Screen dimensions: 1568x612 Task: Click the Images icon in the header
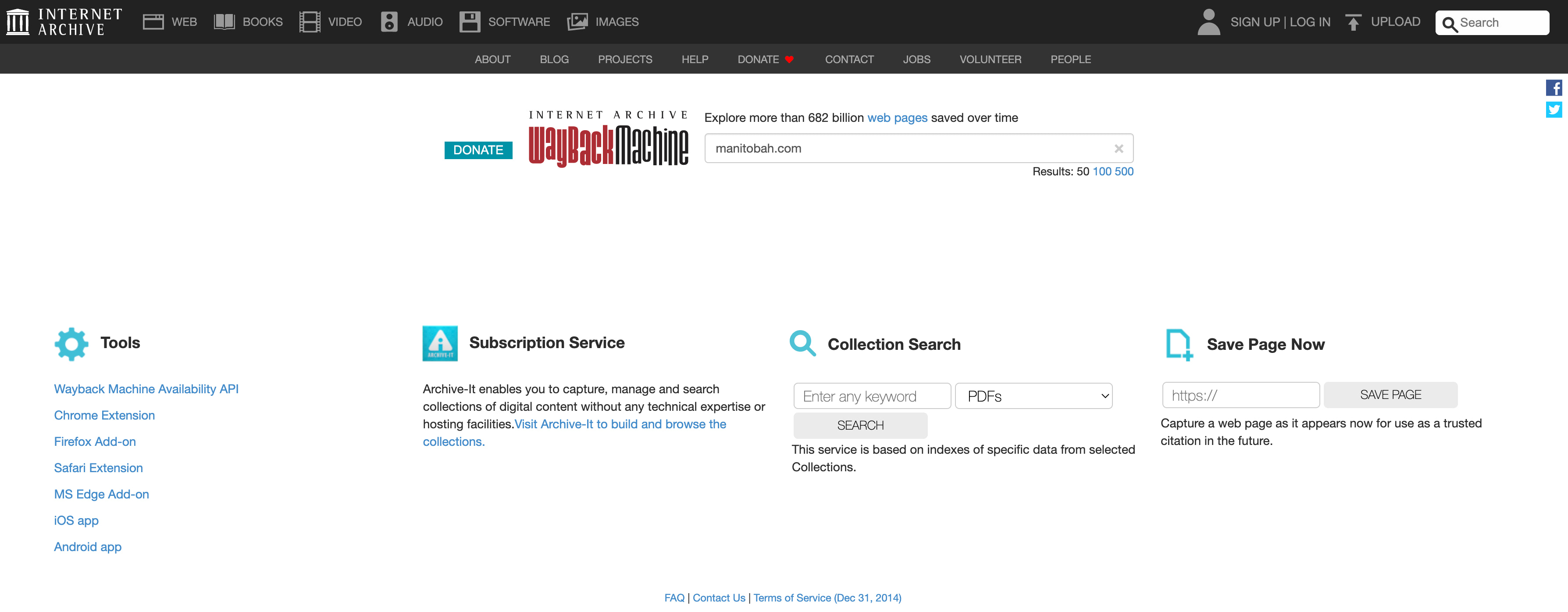pos(577,21)
